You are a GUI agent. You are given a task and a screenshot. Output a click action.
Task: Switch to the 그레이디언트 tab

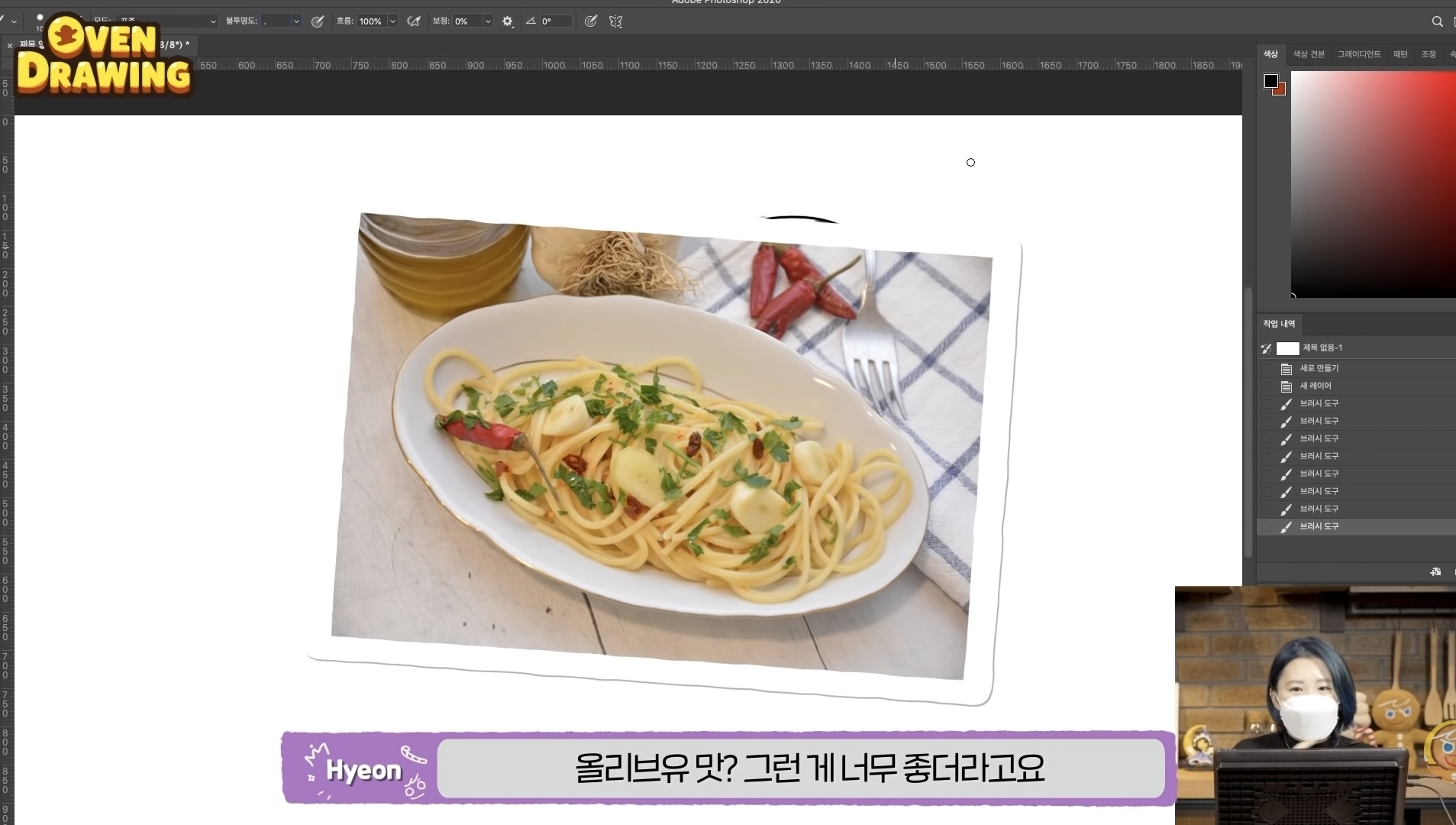coord(1358,54)
